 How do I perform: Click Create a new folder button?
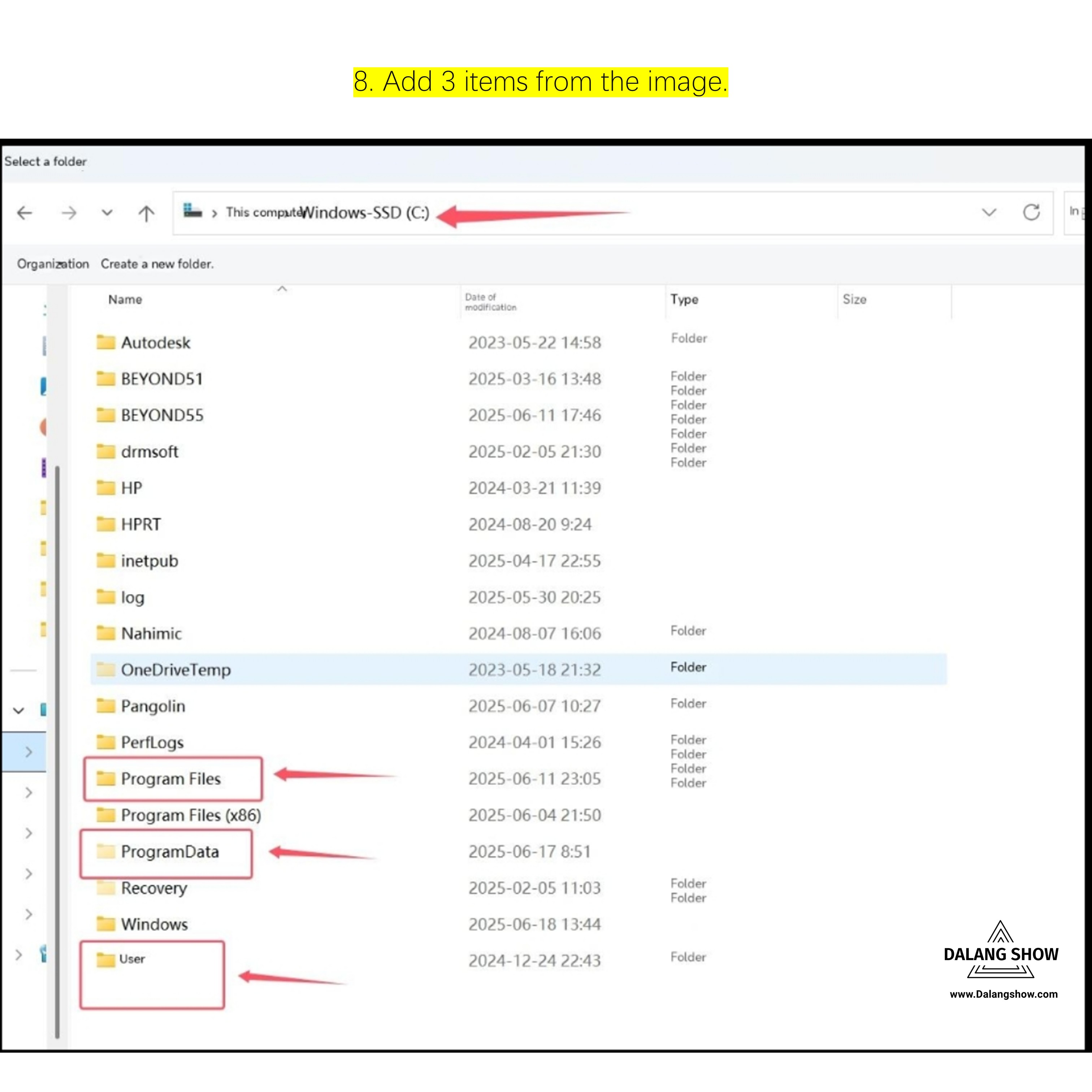157,264
